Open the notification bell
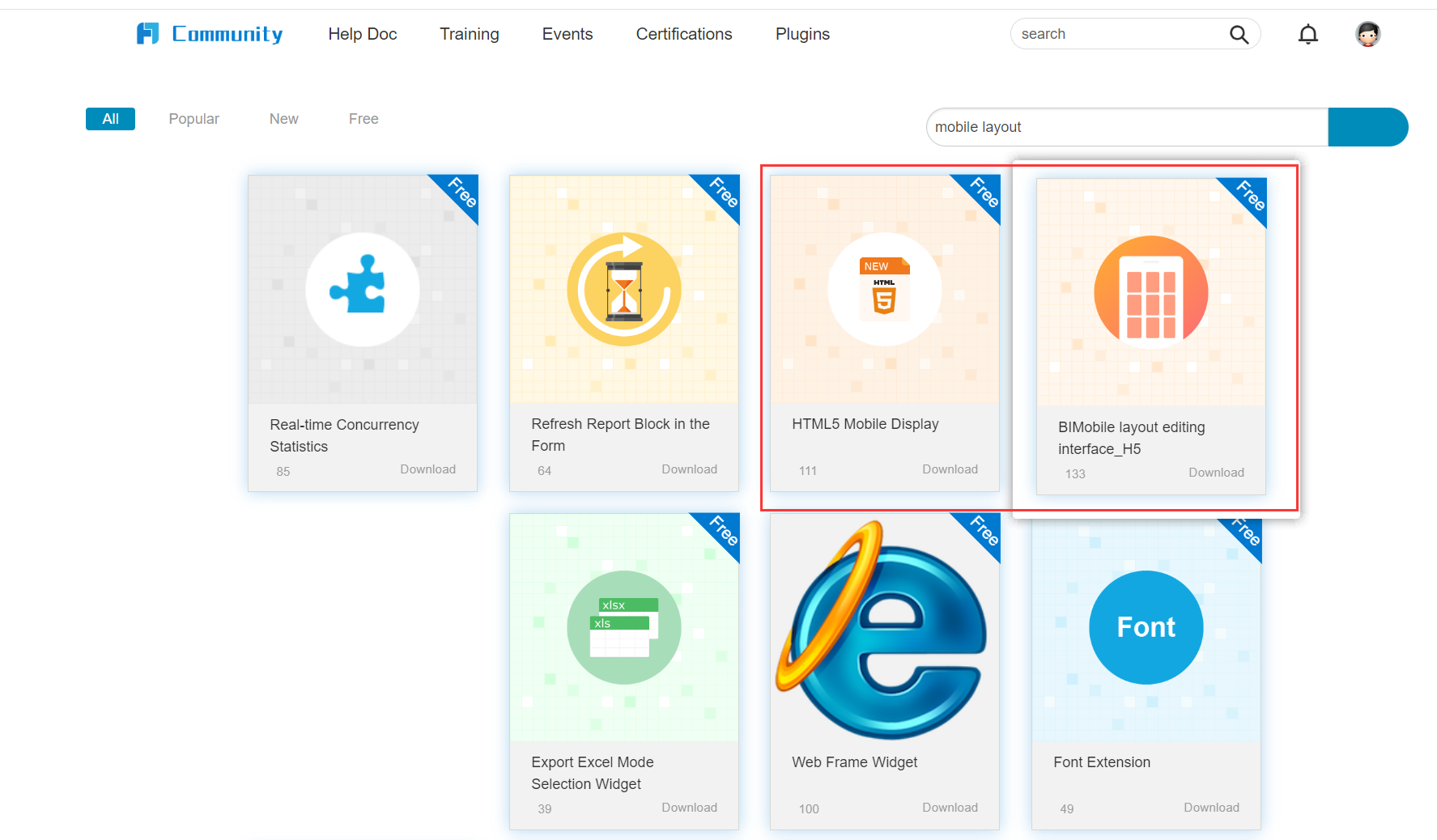 1308,34
